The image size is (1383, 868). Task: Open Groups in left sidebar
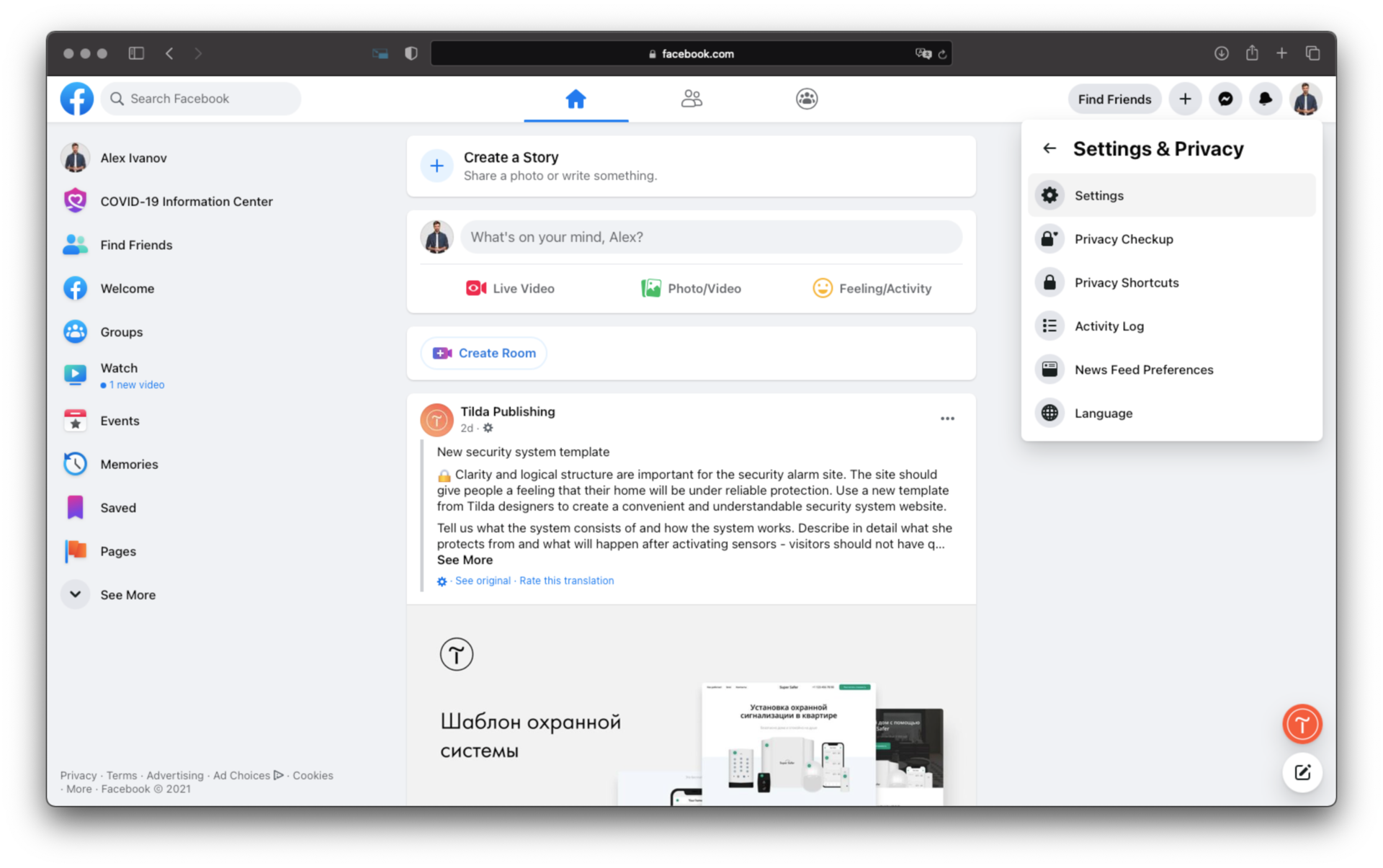click(102, 332)
